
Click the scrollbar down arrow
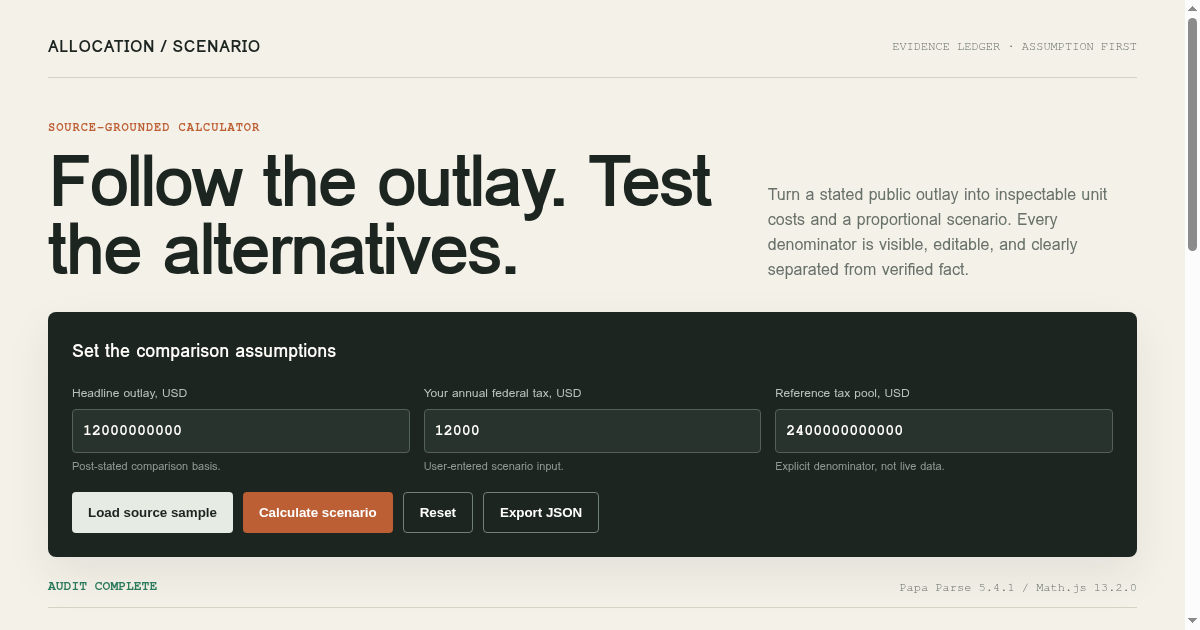point(1192,622)
